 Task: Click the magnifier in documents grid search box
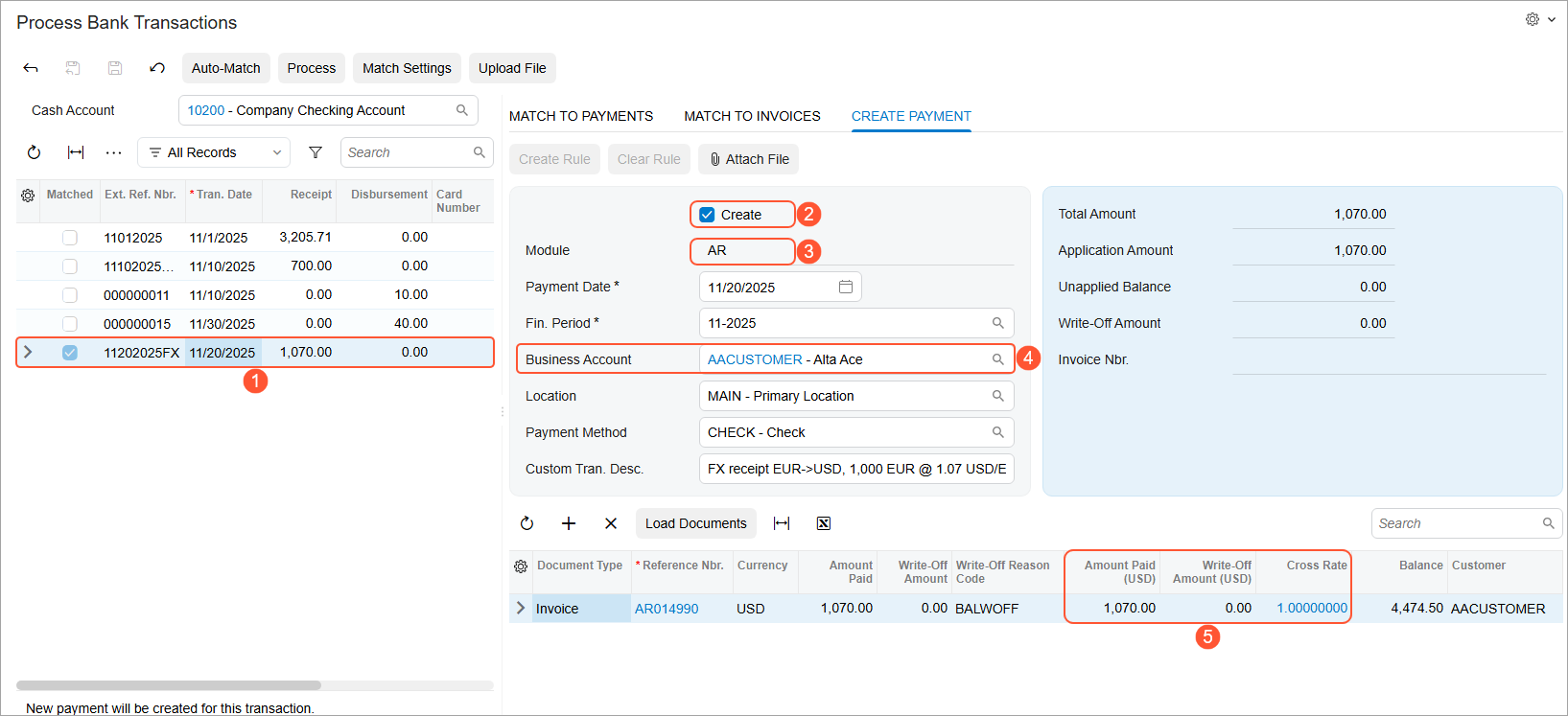click(1549, 523)
